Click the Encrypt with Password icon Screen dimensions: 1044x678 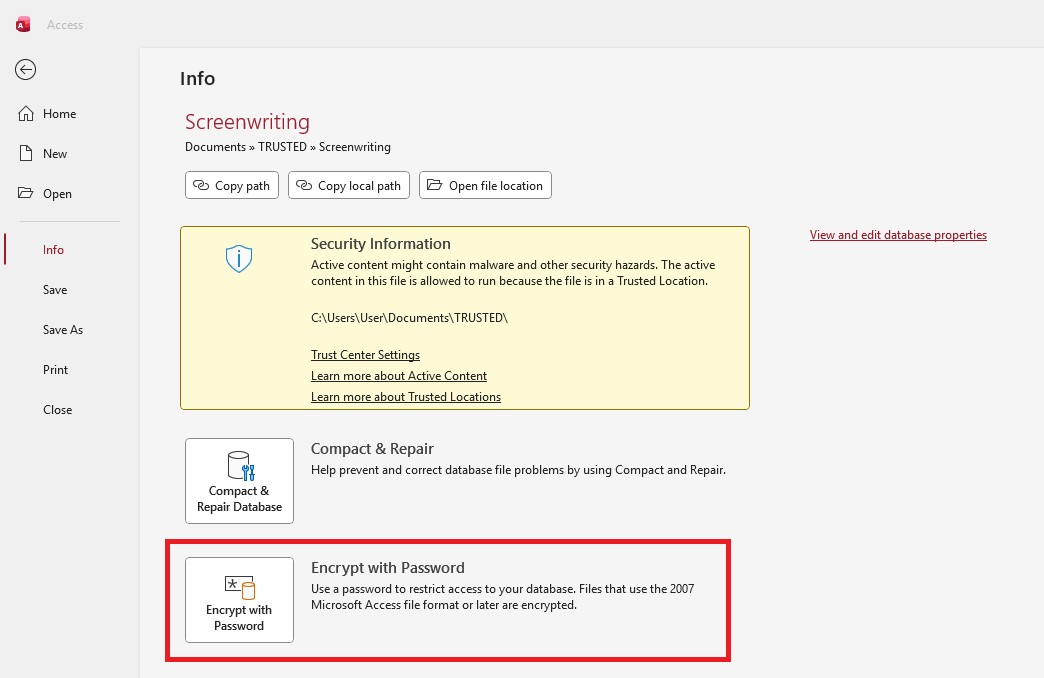(240, 587)
